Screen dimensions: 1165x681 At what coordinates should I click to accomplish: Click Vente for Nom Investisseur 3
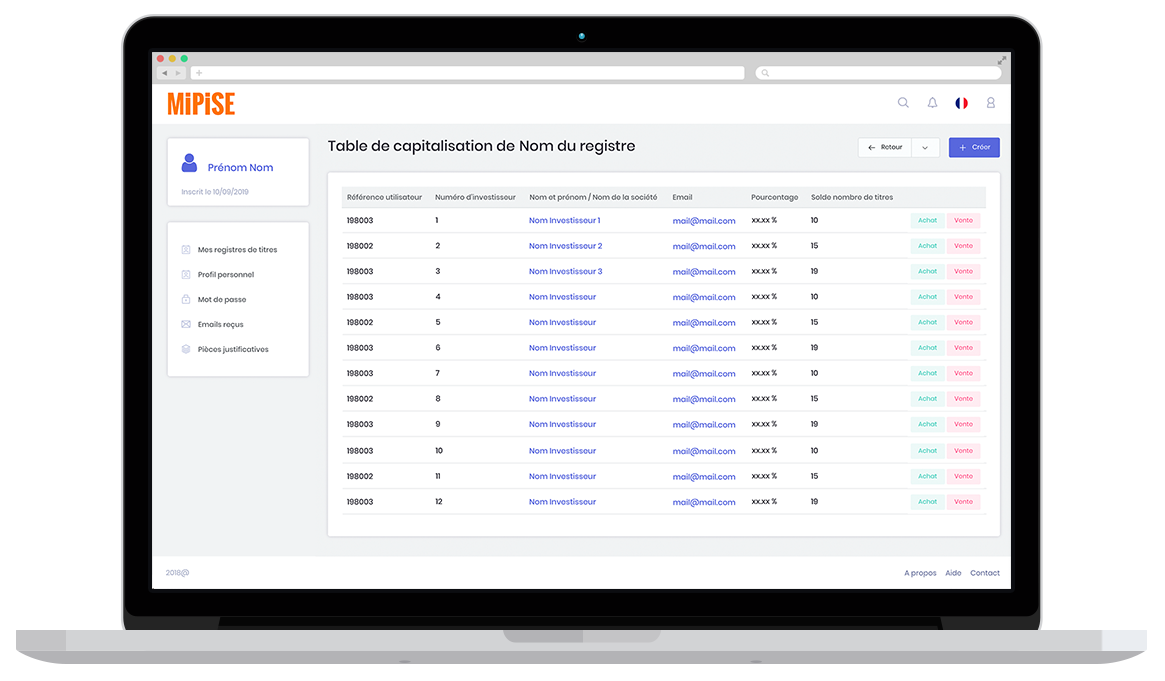point(964,271)
